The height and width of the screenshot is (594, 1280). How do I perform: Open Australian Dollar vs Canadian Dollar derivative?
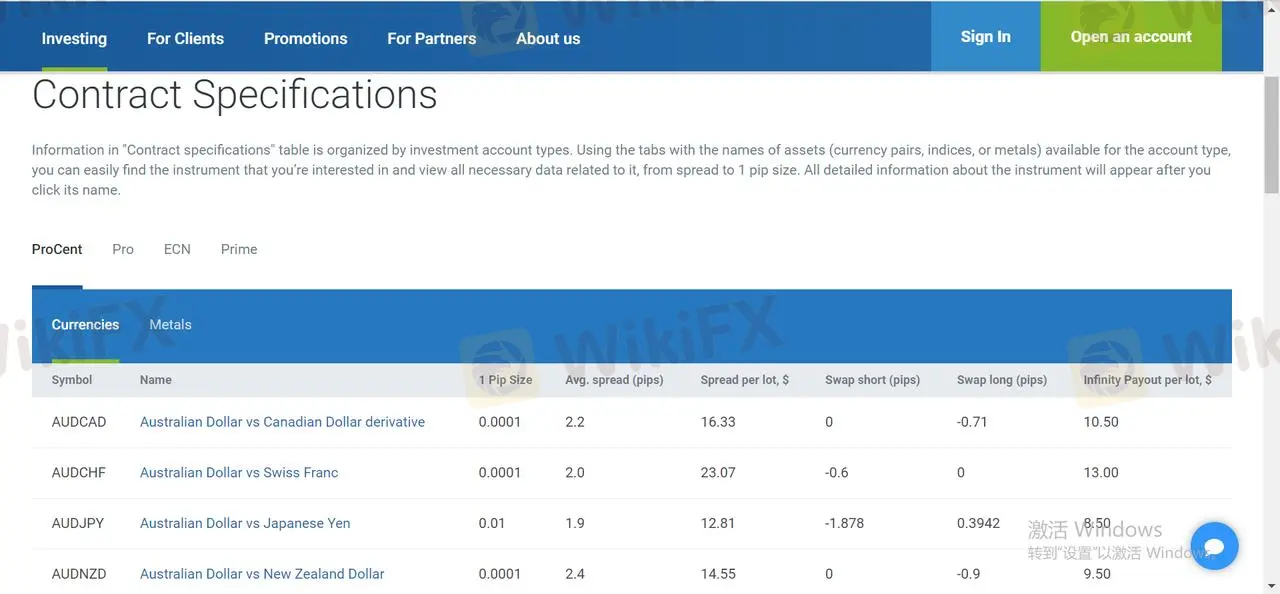[282, 422]
